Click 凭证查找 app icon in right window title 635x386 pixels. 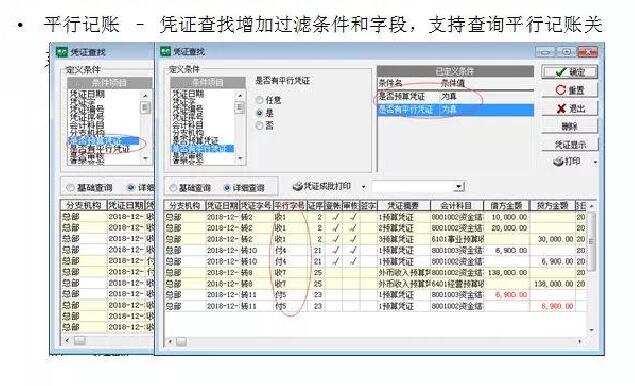point(165,51)
